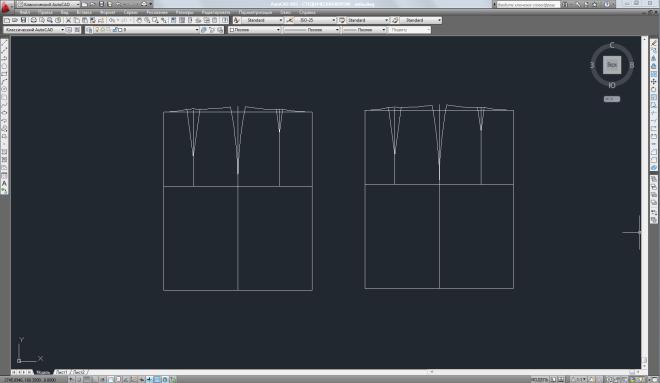Click the Plot printer icon in Standard toolbar

34,20
